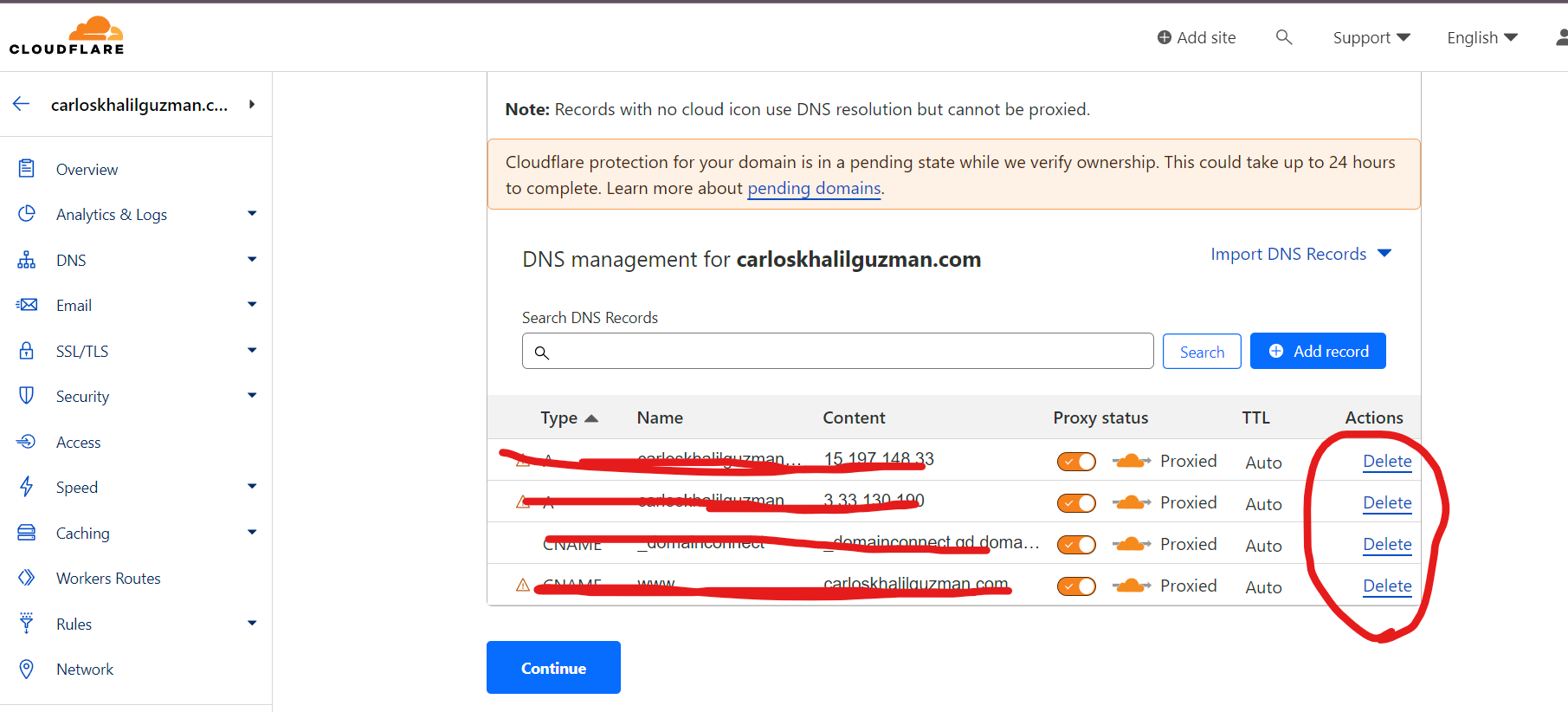
Task: Open the Support dropdown menu
Action: (x=1371, y=37)
